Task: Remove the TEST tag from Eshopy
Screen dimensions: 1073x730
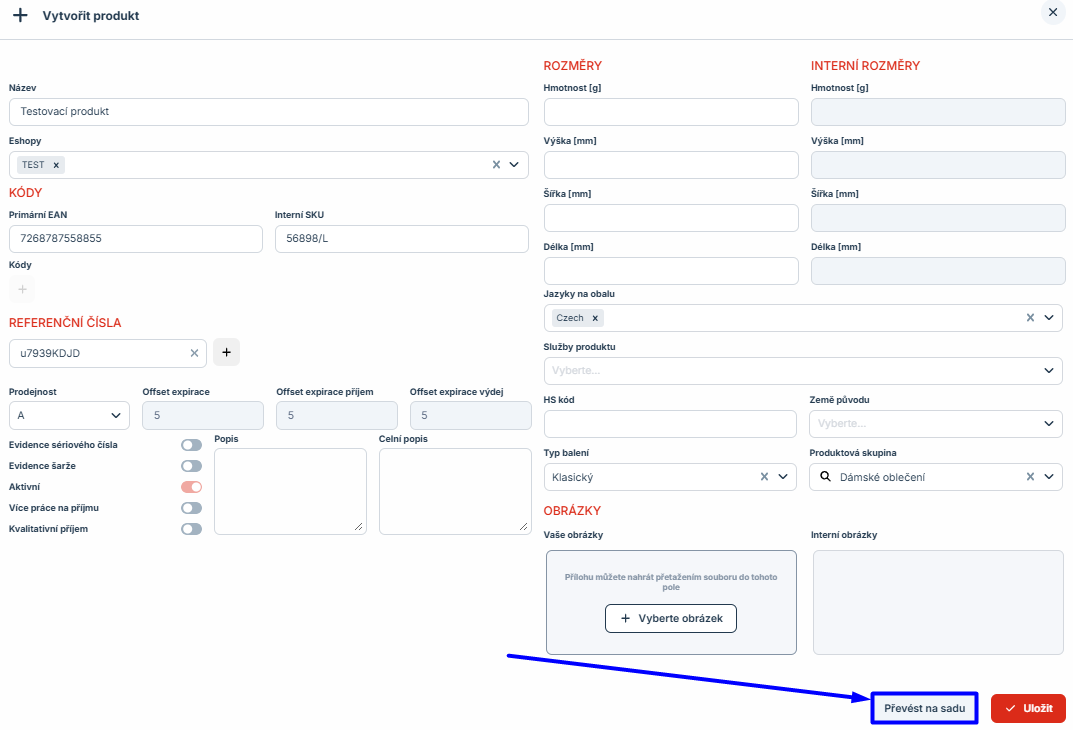Action: point(56,165)
